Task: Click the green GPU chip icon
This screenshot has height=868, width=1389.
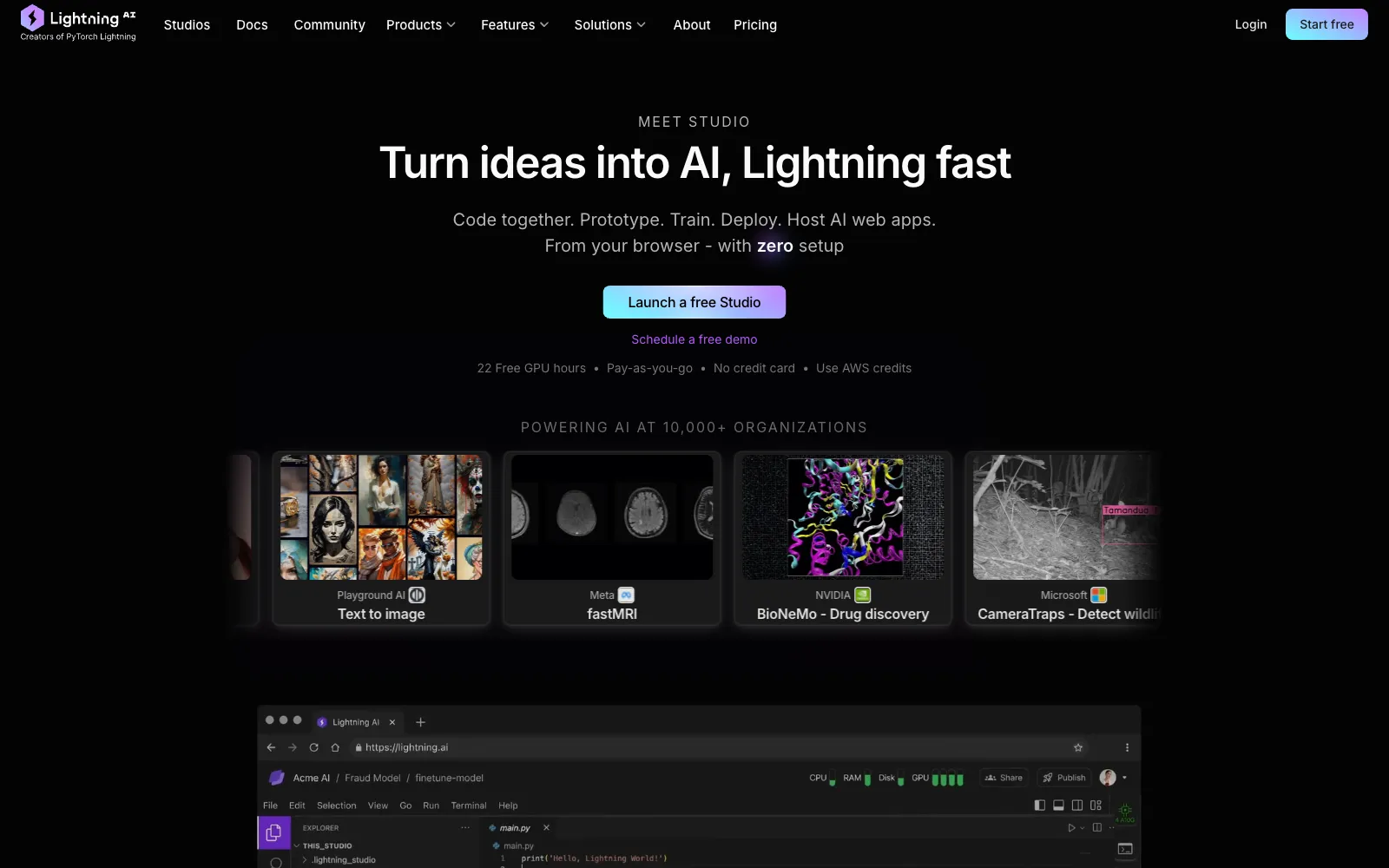Action: pos(1125,812)
